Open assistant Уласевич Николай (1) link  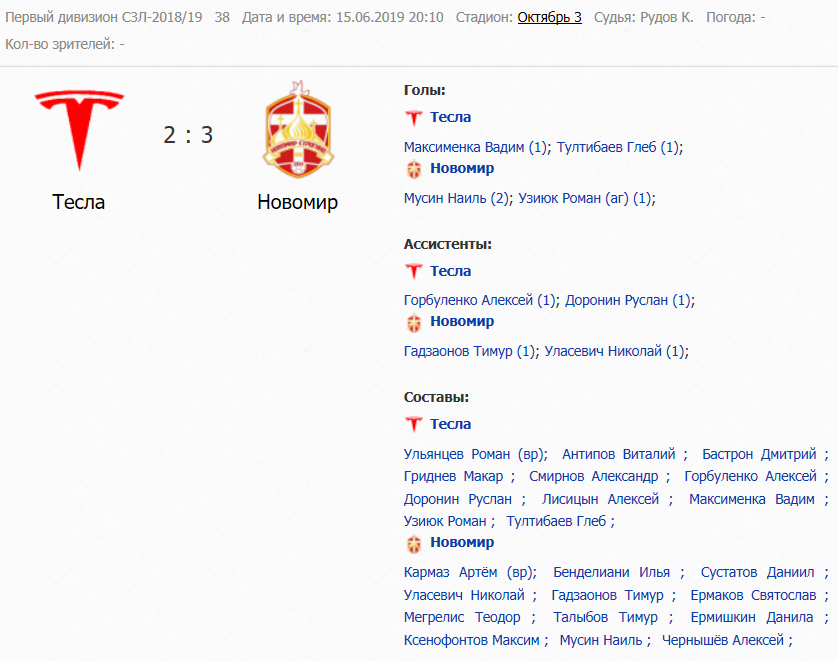[x=614, y=352]
